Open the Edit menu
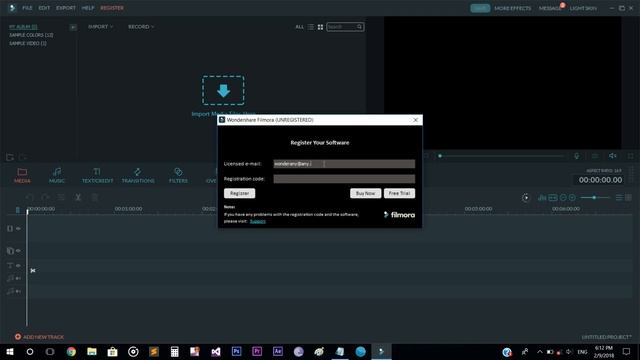This screenshot has height=360, width=640. coord(44,8)
